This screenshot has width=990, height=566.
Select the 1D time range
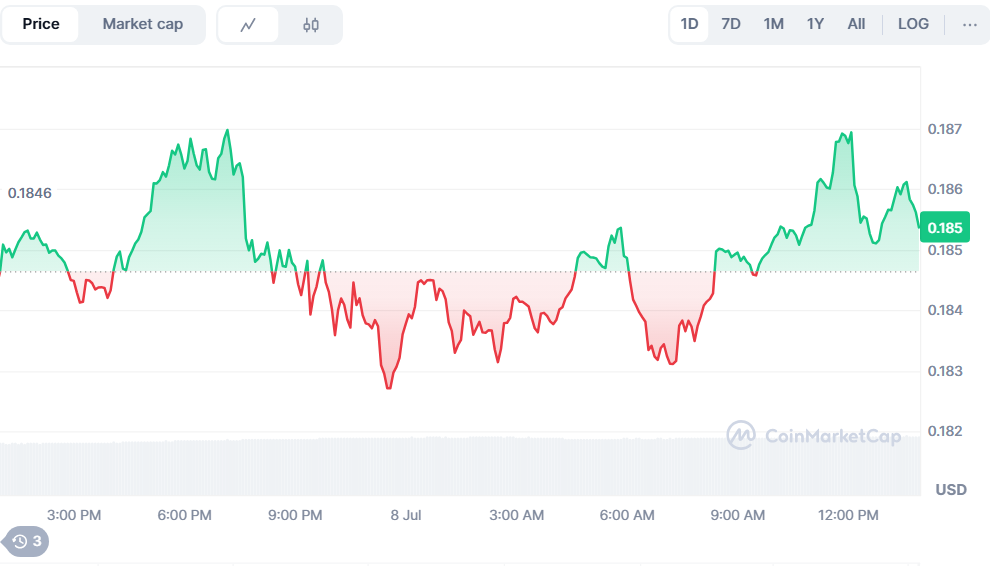689,24
